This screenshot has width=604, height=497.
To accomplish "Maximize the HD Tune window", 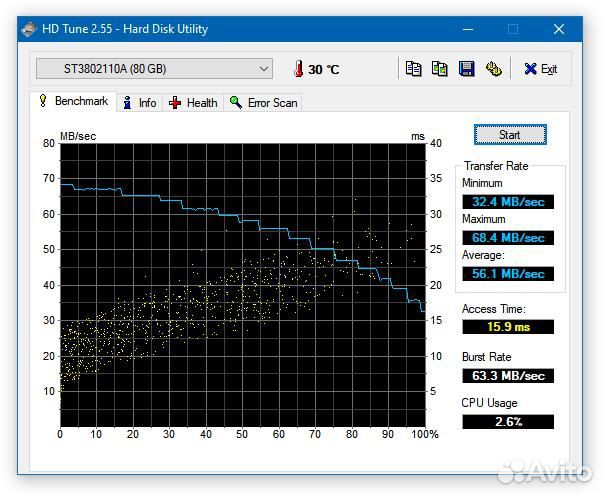I will [x=513, y=29].
